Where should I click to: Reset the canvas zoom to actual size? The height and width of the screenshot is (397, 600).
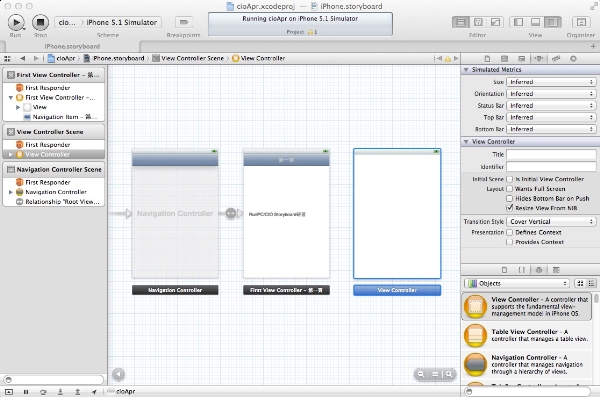tap(435, 374)
